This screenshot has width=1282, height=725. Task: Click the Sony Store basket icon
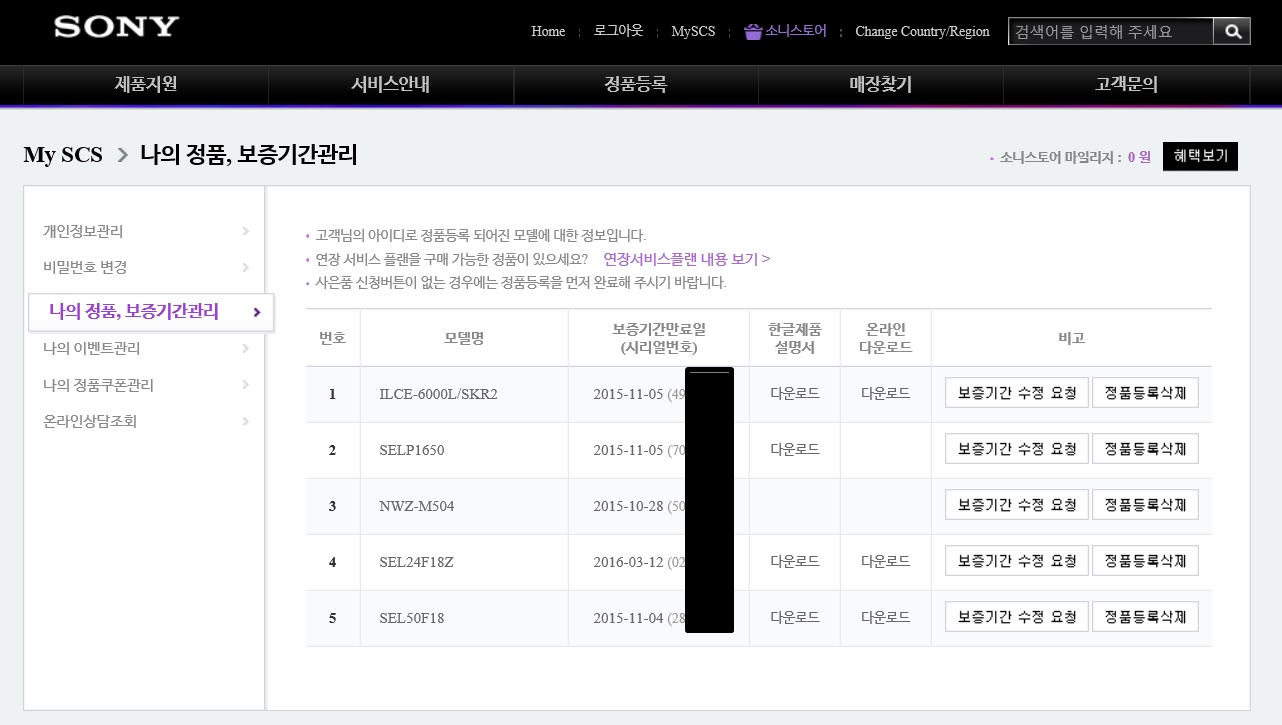(753, 32)
